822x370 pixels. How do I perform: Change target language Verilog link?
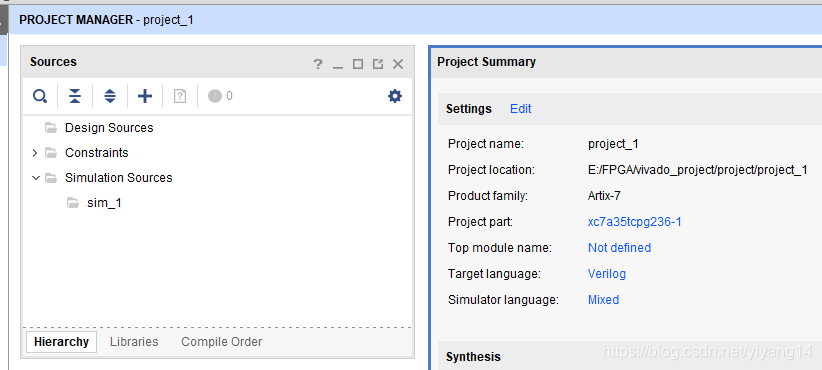pyautogui.click(x=607, y=274)
